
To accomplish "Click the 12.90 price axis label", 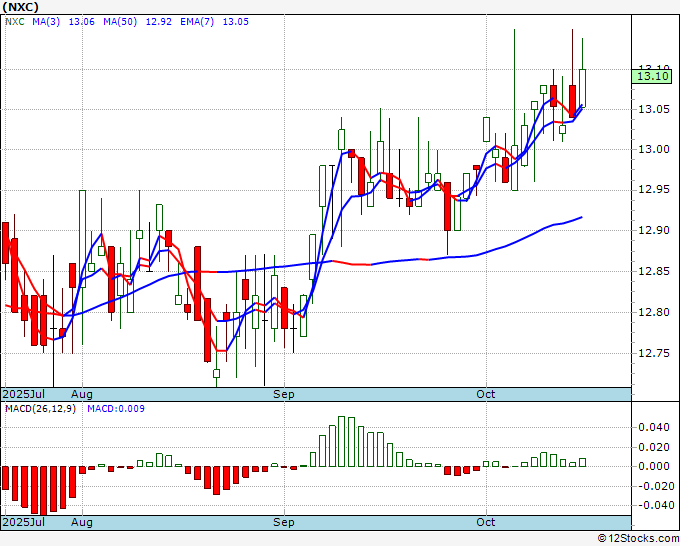I will coord(654,230).
